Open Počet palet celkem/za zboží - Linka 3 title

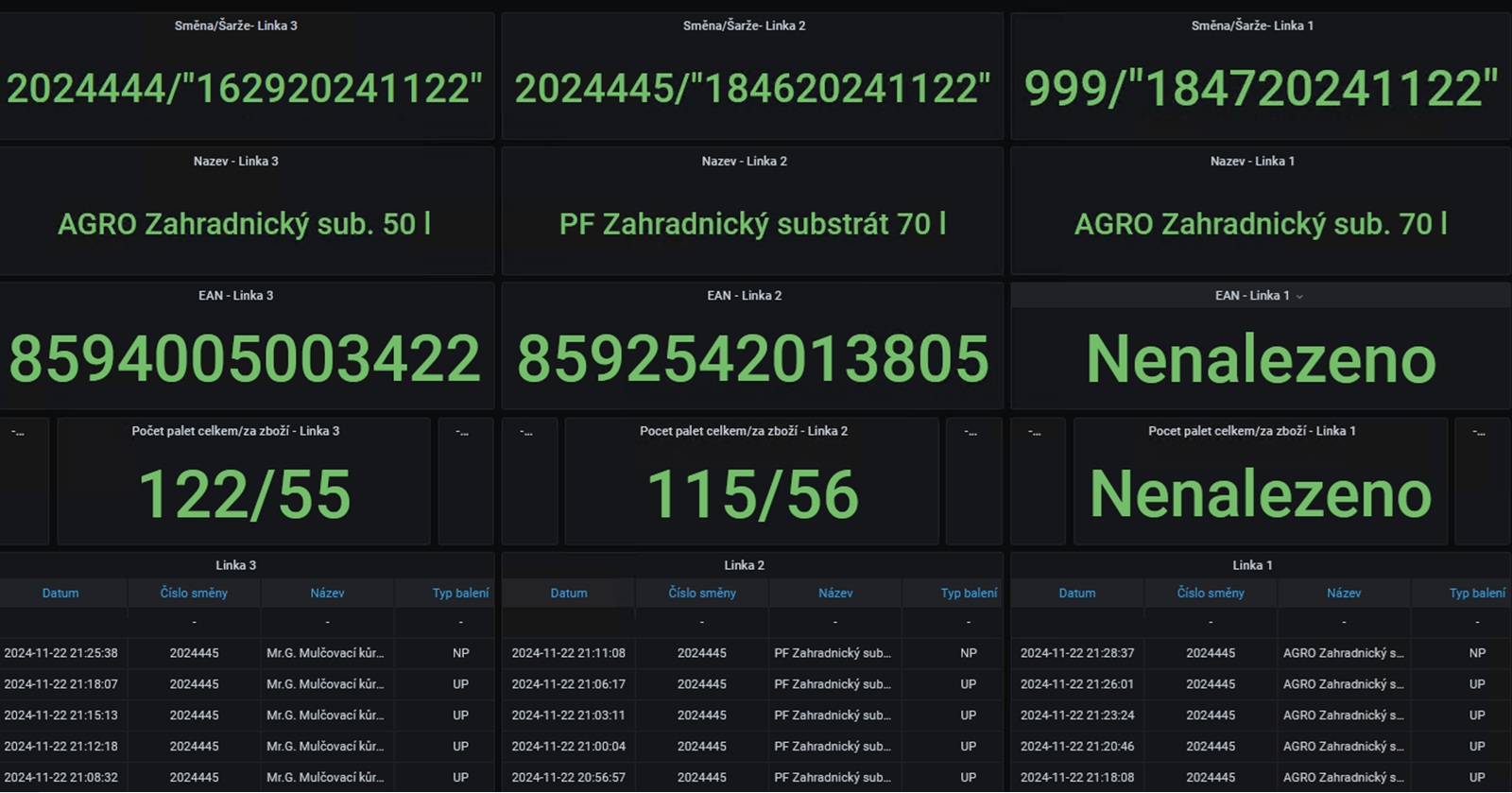[235, 431]
